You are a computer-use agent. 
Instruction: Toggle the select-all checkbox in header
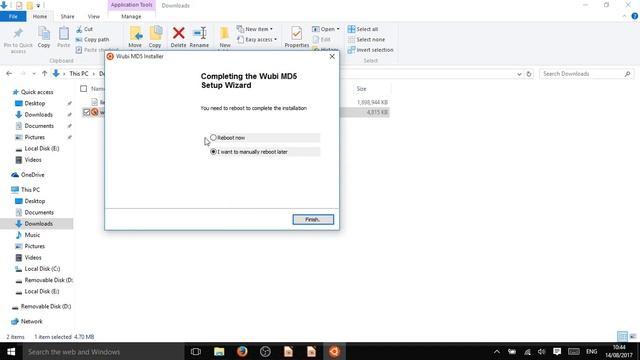(x=83, y=89)
